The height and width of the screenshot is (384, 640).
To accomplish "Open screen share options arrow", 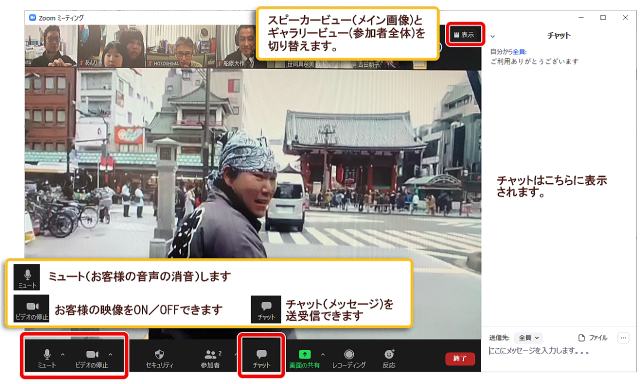I will [x=323, y=354].
